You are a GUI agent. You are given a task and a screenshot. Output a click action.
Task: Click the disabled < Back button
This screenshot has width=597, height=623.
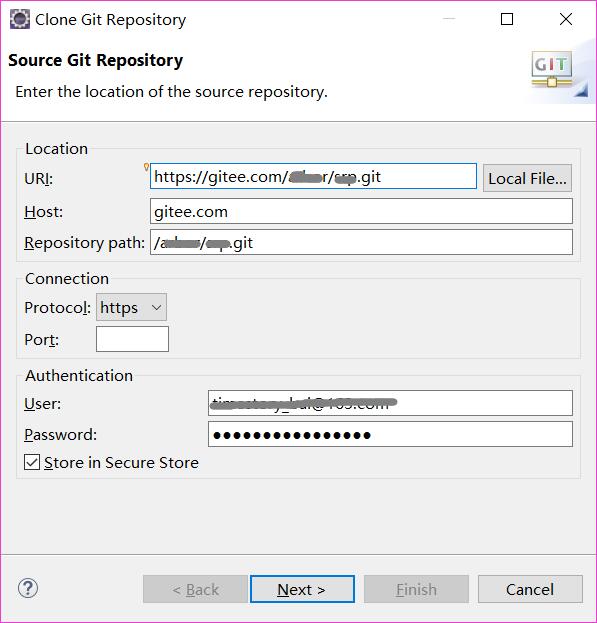[x=195, y=589]
